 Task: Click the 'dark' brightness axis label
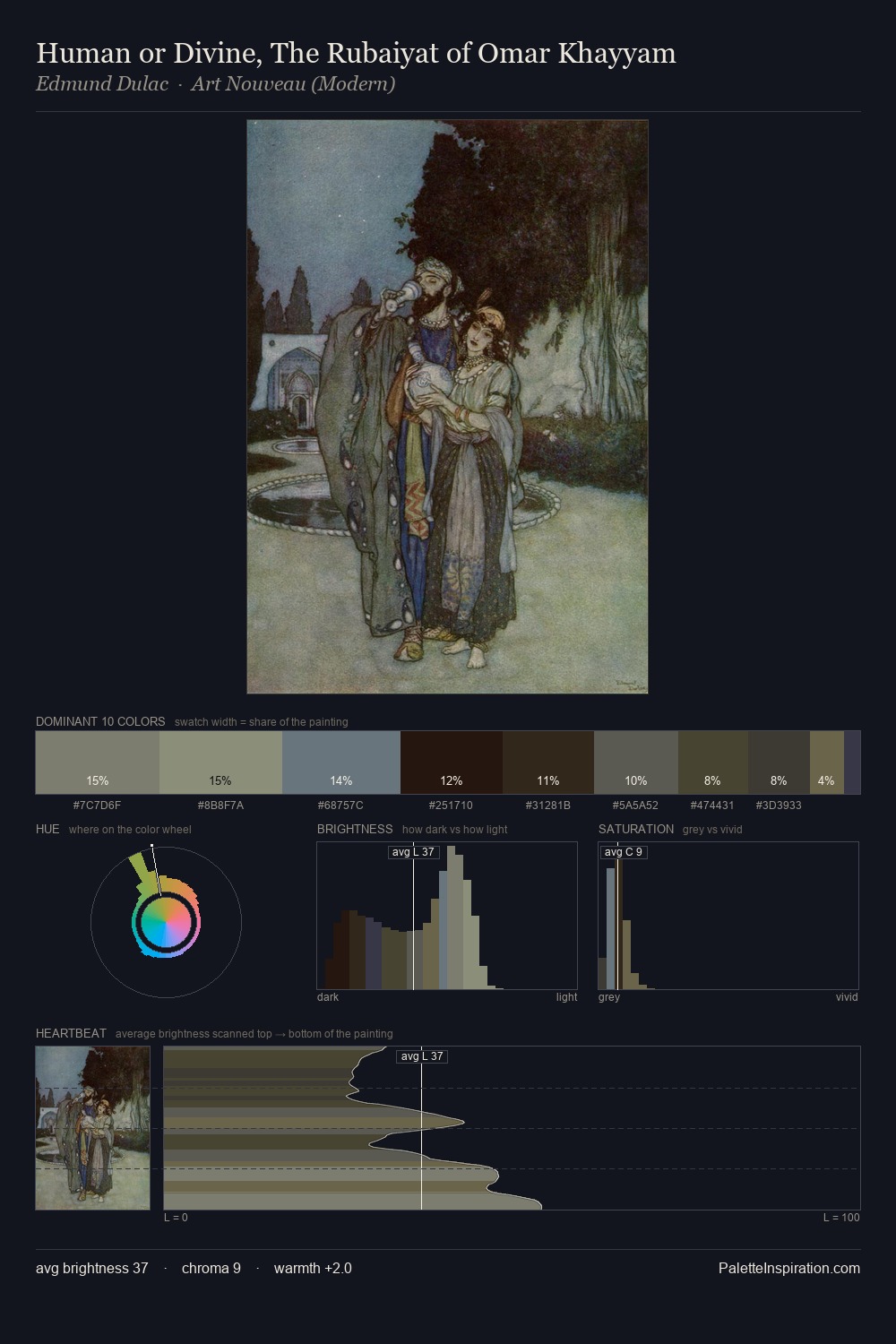(x=328, y=996)
